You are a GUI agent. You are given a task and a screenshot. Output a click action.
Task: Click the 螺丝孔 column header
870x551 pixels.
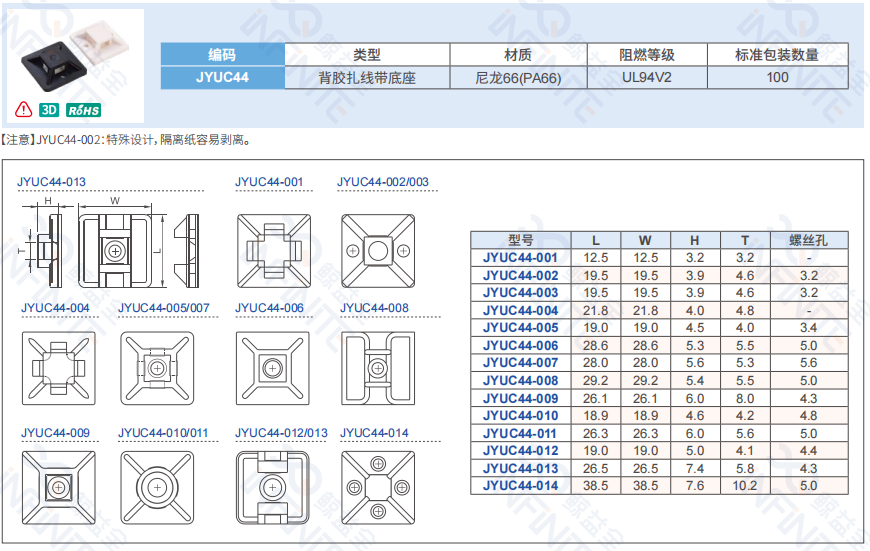coord(809,240)
